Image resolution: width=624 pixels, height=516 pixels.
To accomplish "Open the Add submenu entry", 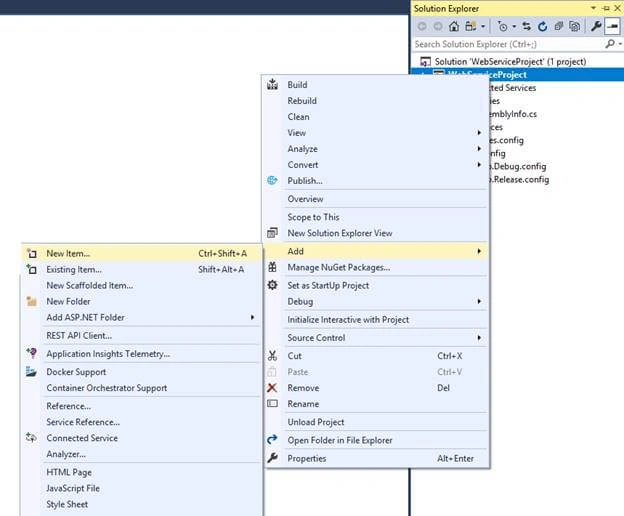I will [376, 251].
